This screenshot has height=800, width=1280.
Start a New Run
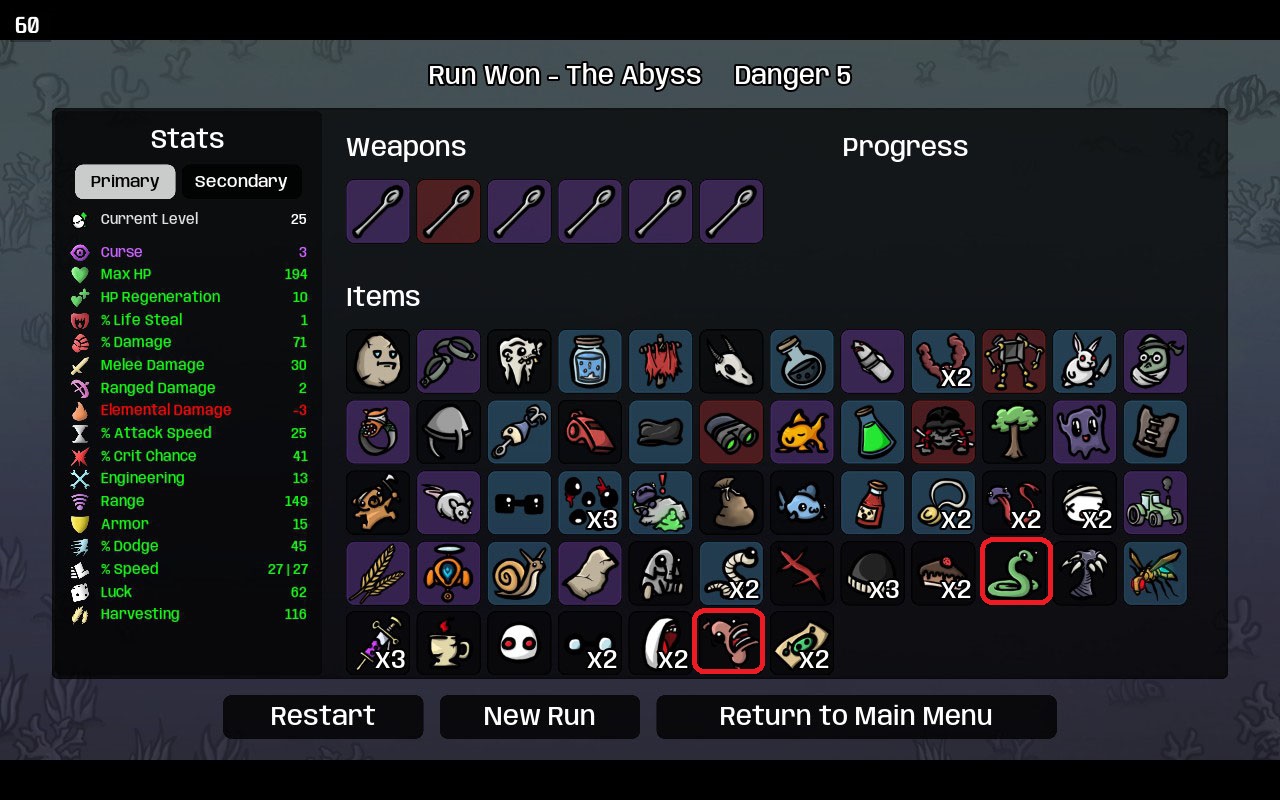click(x=539, y=717)
